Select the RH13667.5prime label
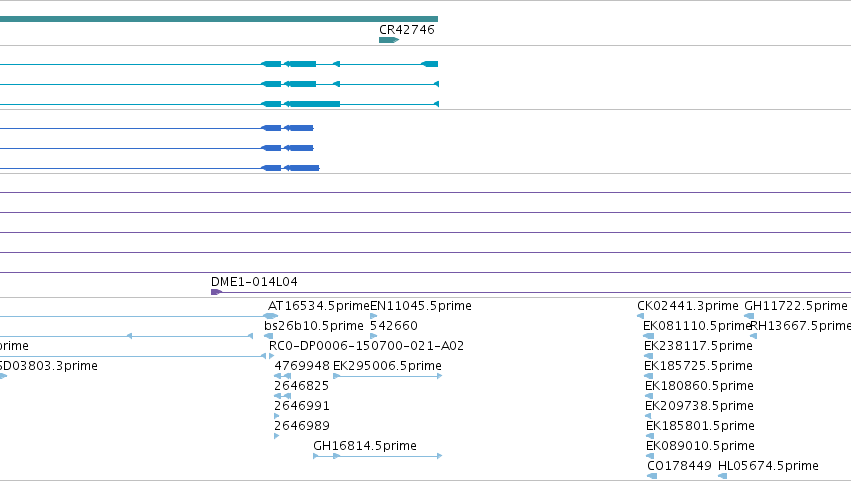 coord(801,326)
